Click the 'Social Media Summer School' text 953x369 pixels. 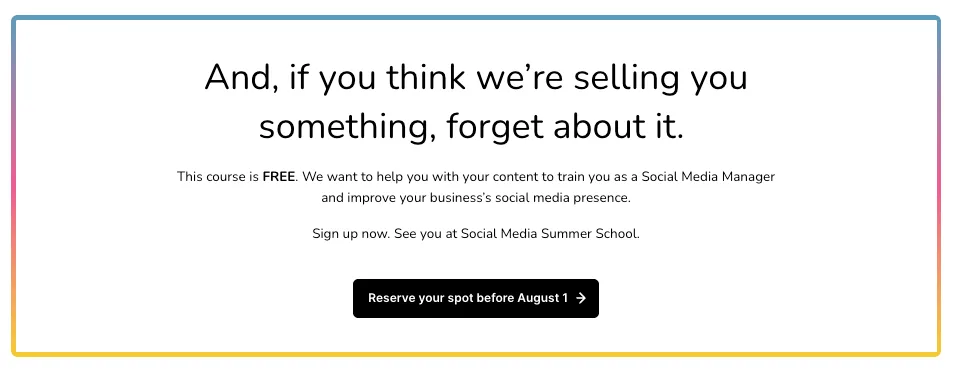point(549,233)
